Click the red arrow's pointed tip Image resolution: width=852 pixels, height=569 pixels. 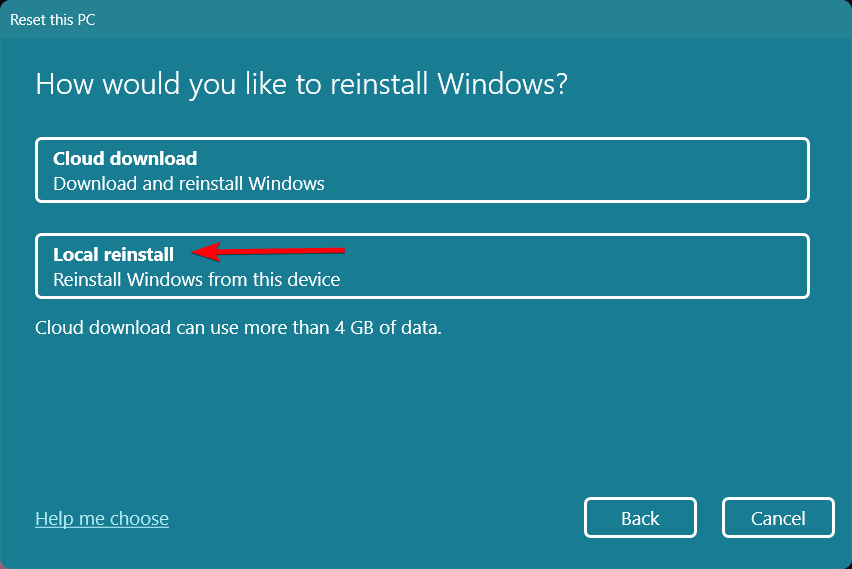[x=195, y=254]
